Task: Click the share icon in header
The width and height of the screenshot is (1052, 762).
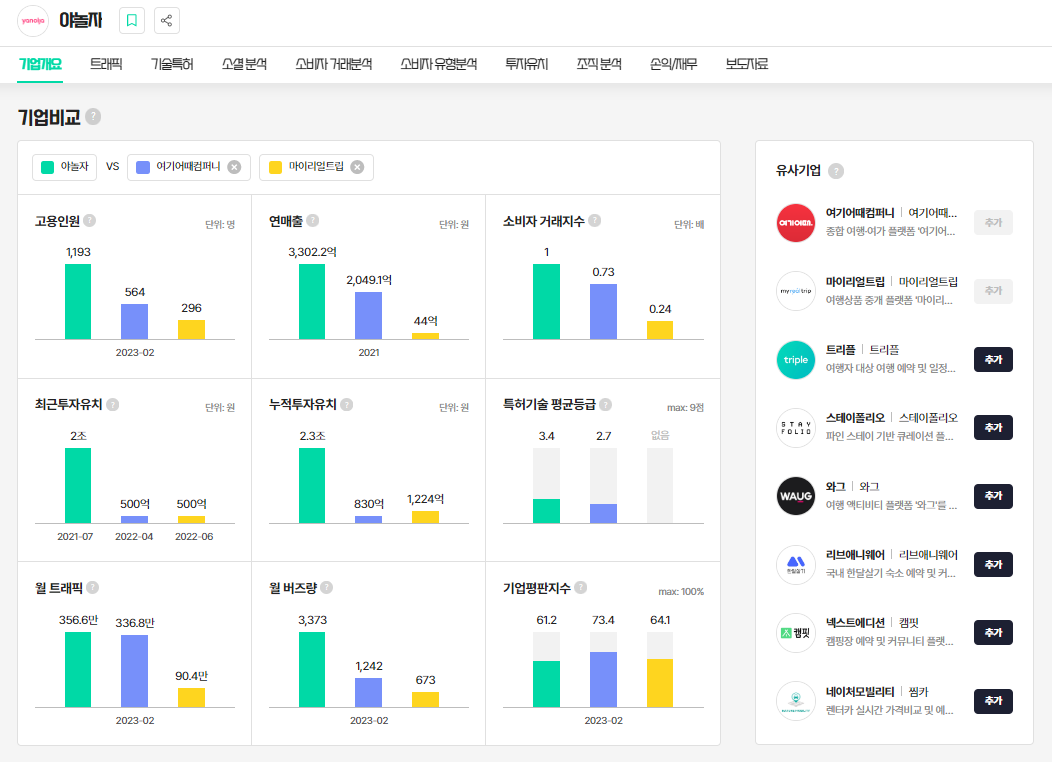Action: click(x=166, y=20)
